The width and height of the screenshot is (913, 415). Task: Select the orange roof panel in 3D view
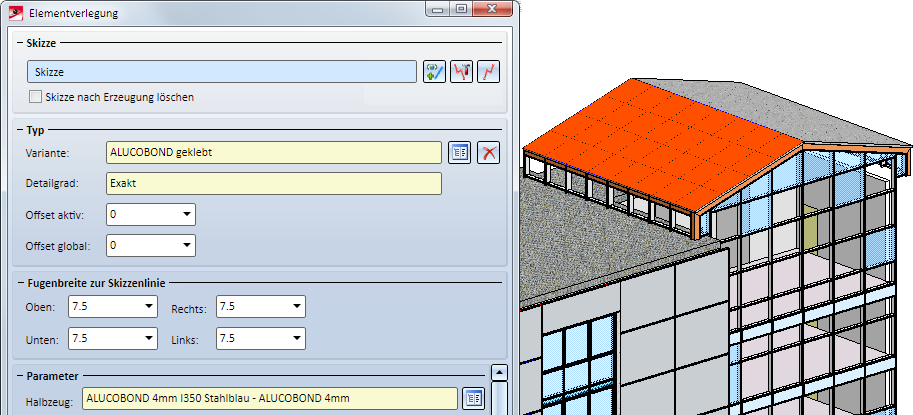click(664, 146)
